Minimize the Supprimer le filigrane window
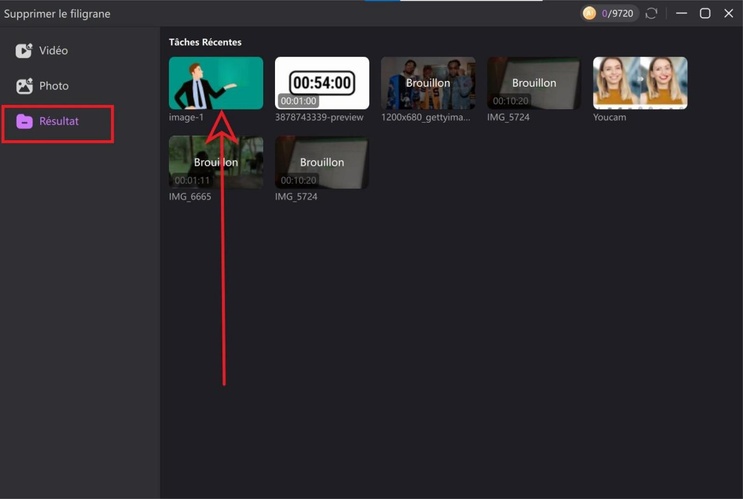This screenshot has height=499, width=743. 681,13
